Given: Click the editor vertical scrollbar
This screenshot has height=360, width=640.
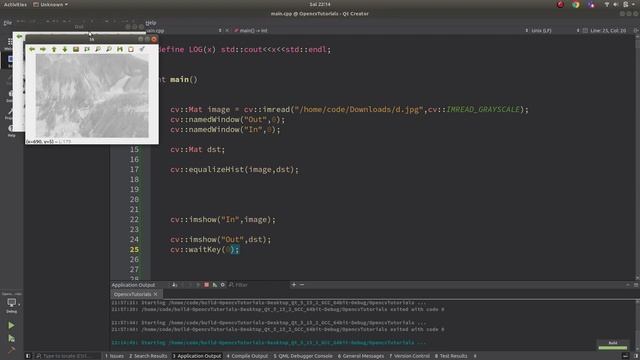Looking at the screenshot, I should [637, 157].
